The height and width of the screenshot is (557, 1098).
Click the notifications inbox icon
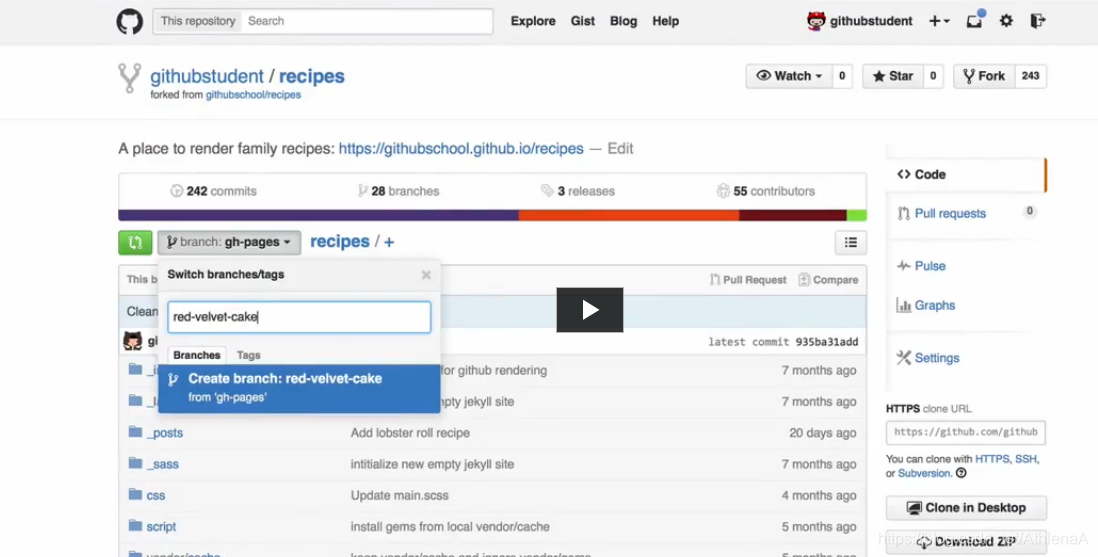[x=974, y=21]
